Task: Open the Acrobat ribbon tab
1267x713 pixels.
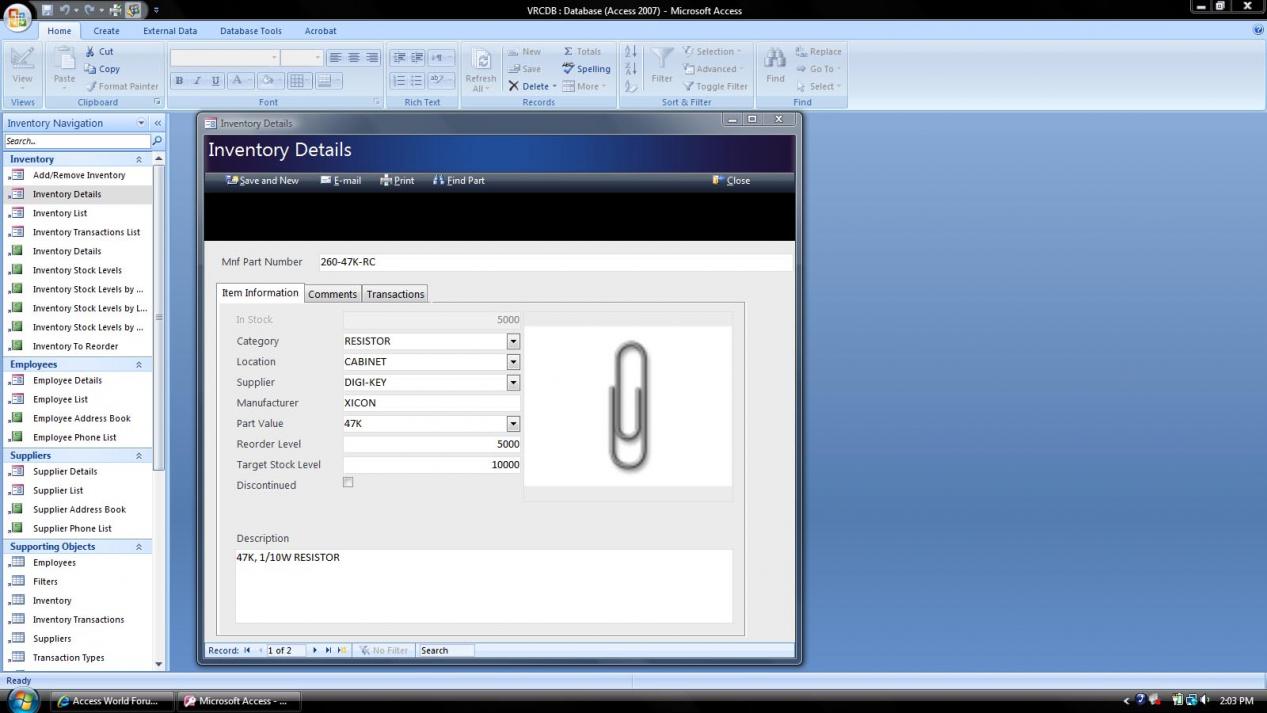Action: point(320,31)
